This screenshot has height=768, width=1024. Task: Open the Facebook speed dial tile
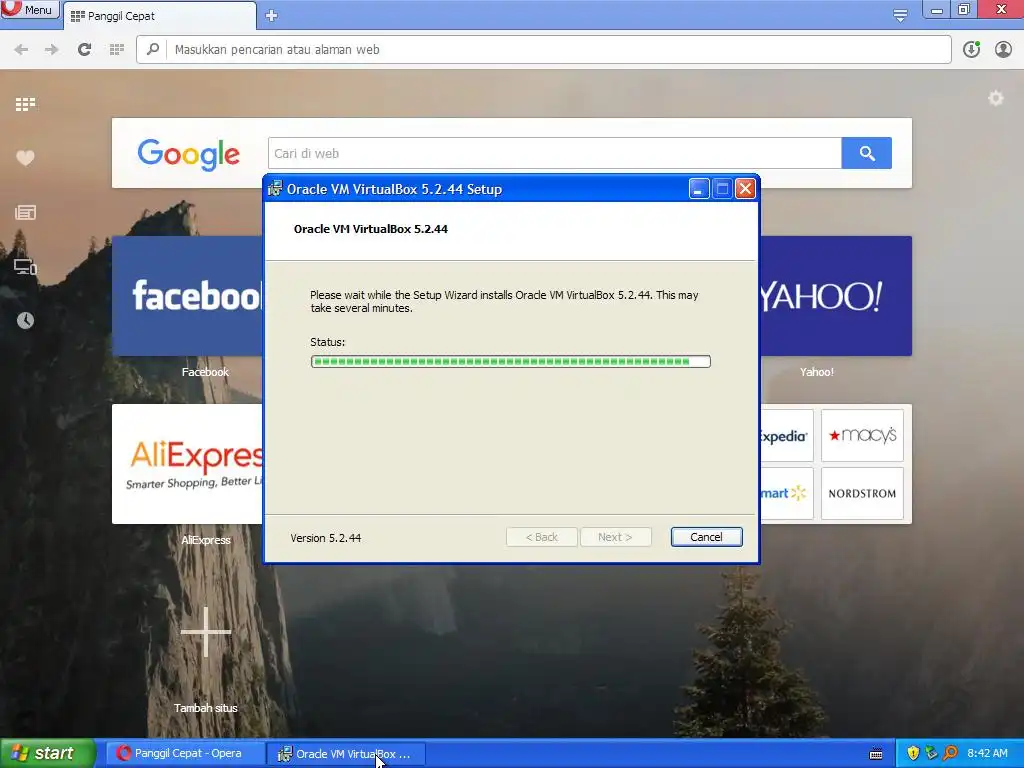coord(187,296)
